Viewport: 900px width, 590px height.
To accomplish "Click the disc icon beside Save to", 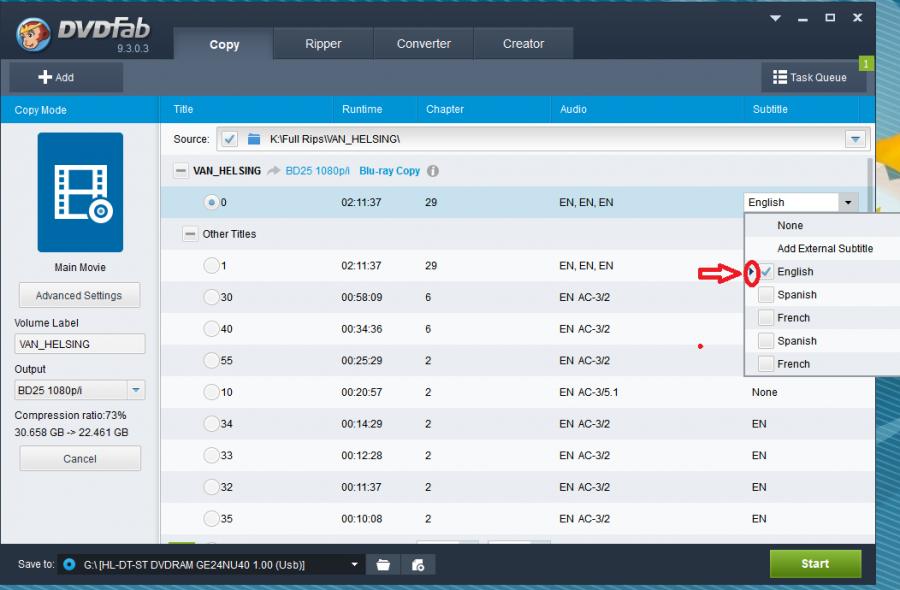I will coord(69,564).
